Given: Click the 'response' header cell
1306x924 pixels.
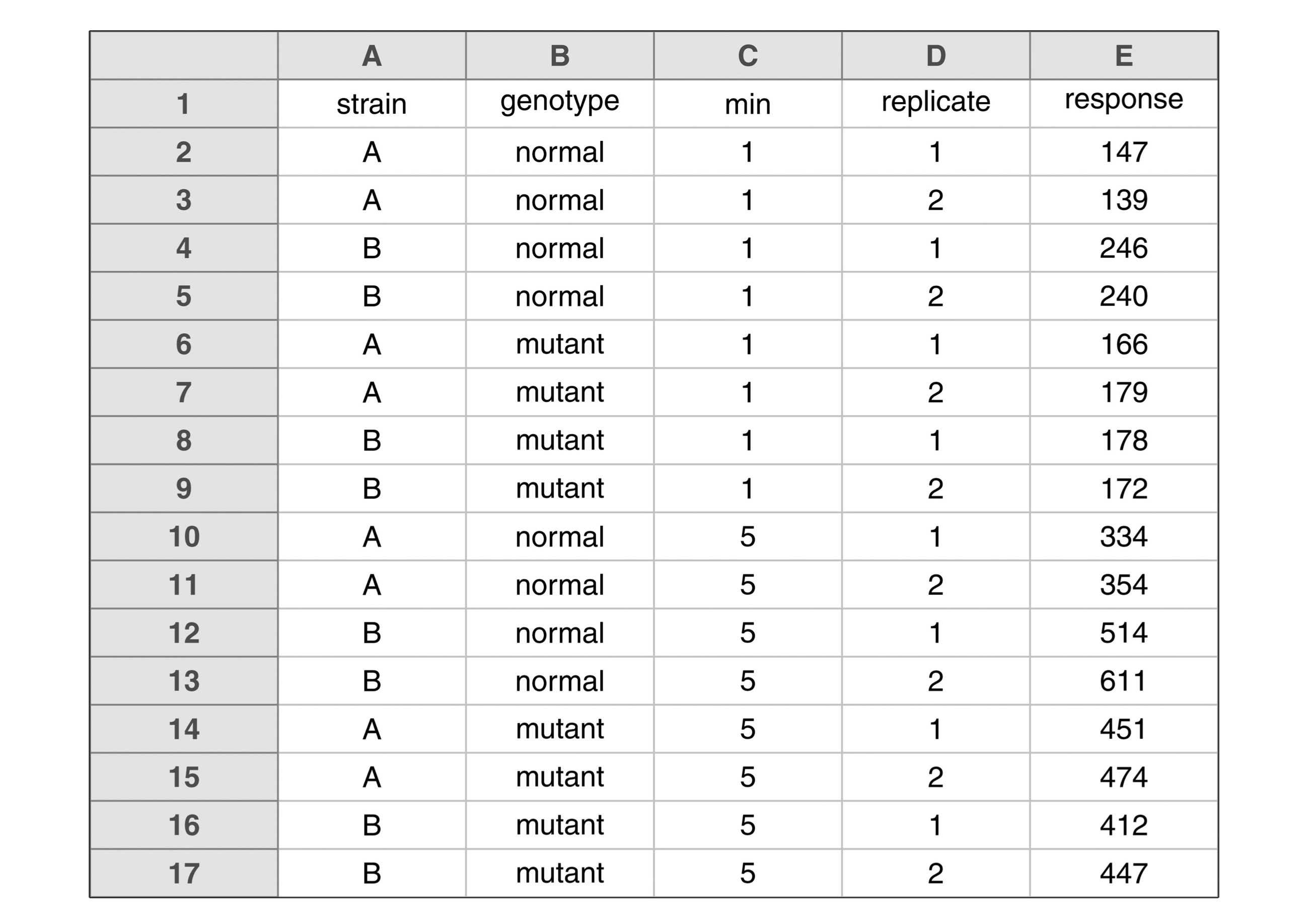Looking at the screenshot, I should click(1123, 104).
